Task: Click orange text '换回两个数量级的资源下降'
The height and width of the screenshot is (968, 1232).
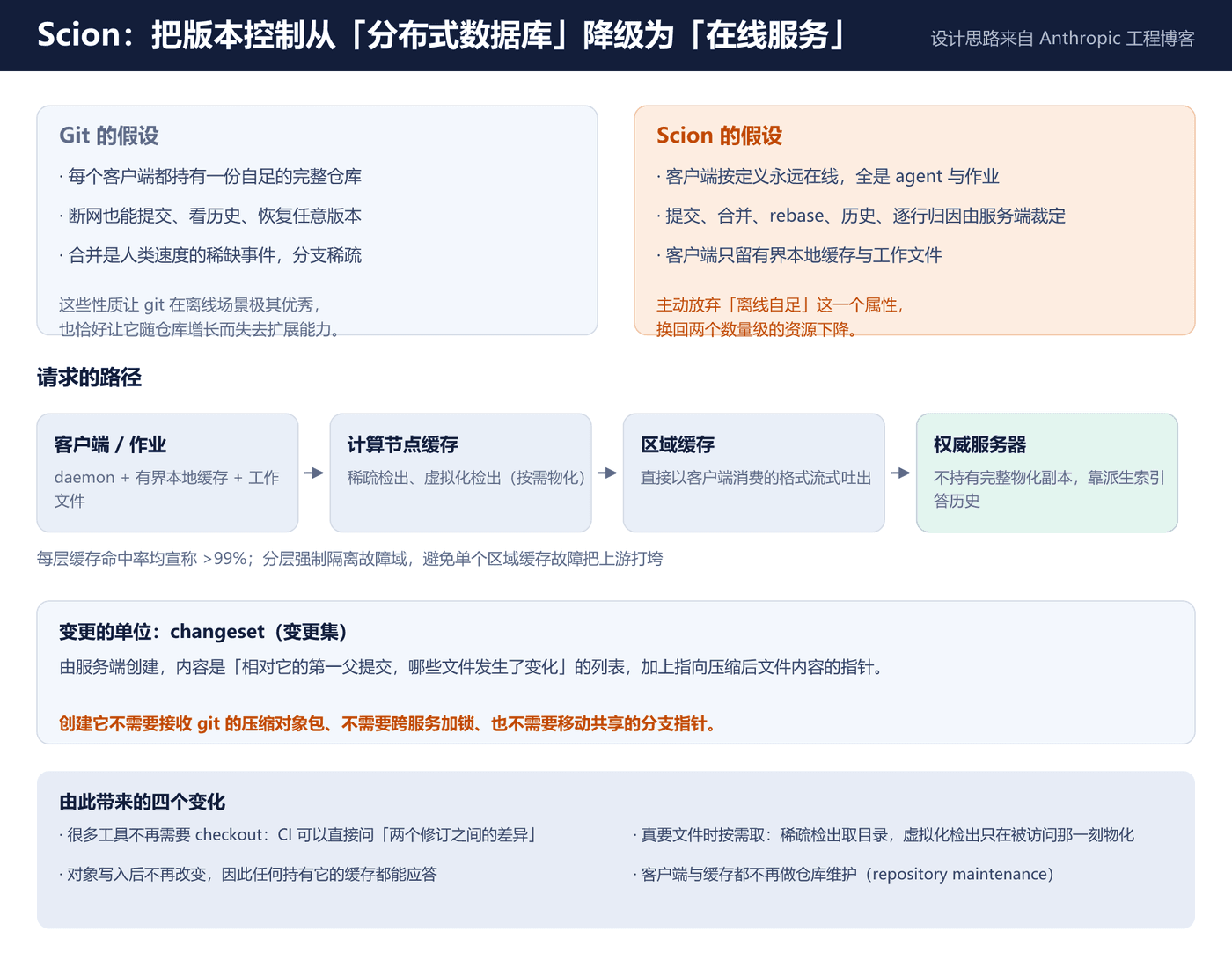Action: tap(757, 329)
